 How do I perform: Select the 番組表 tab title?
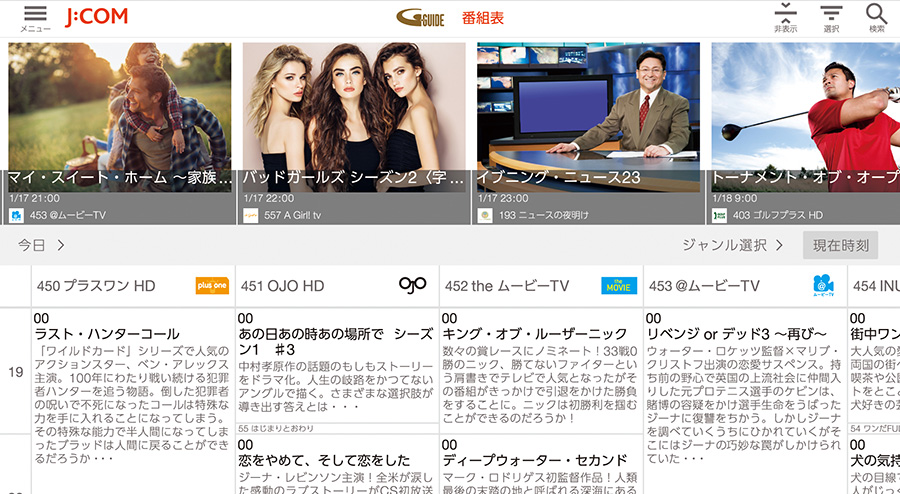[483, 18]
